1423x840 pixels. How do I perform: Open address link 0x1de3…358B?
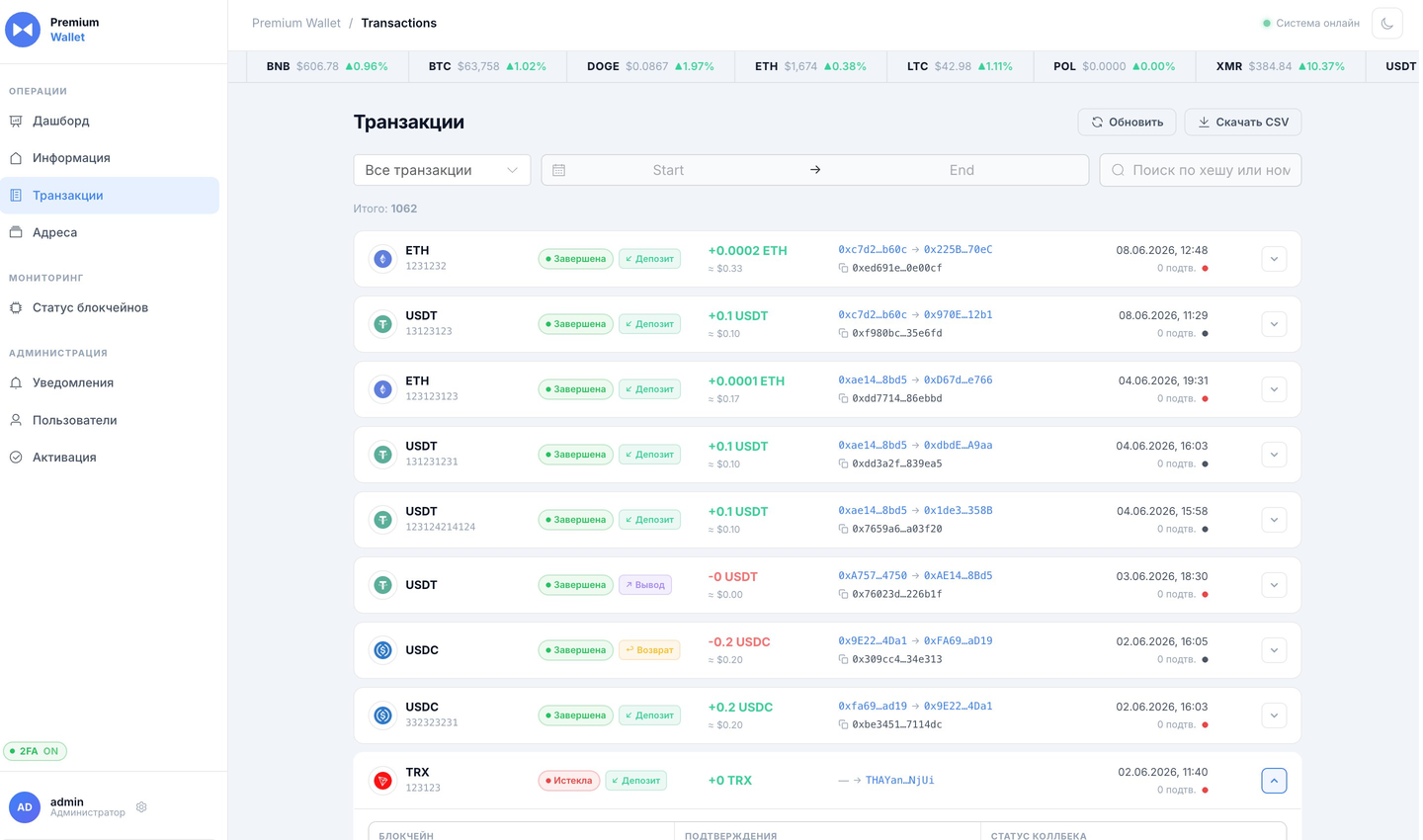pos(958,511)
